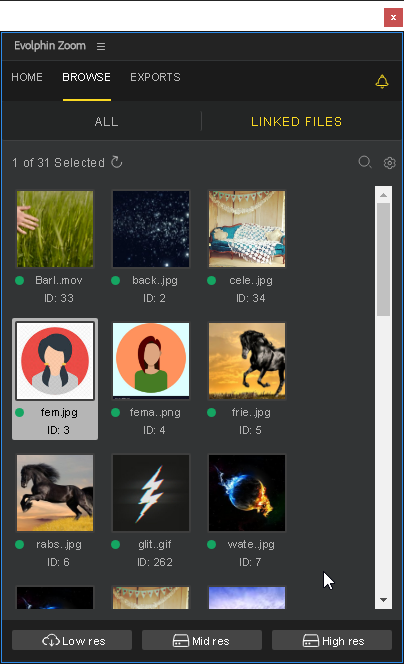The height and width of the screenshot is (664, 404).
Task: Click the High res button
Action: click(x=332, y=640)
